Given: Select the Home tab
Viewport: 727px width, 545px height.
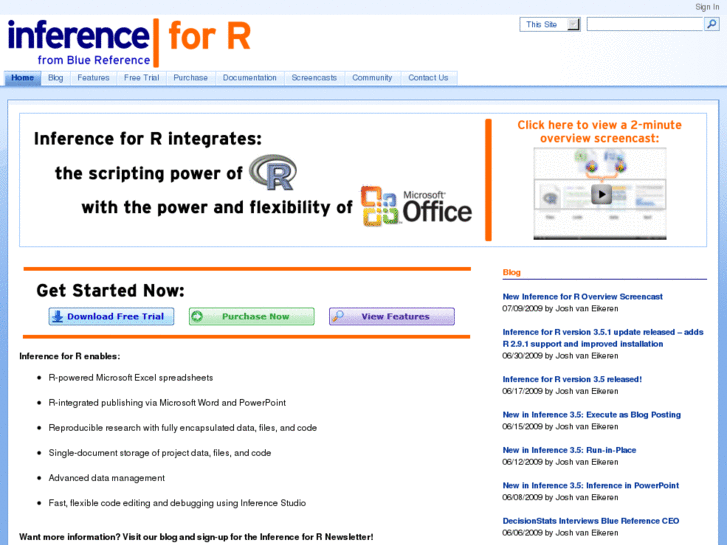Looking at the screenshot, I should (x=23, y=78).
